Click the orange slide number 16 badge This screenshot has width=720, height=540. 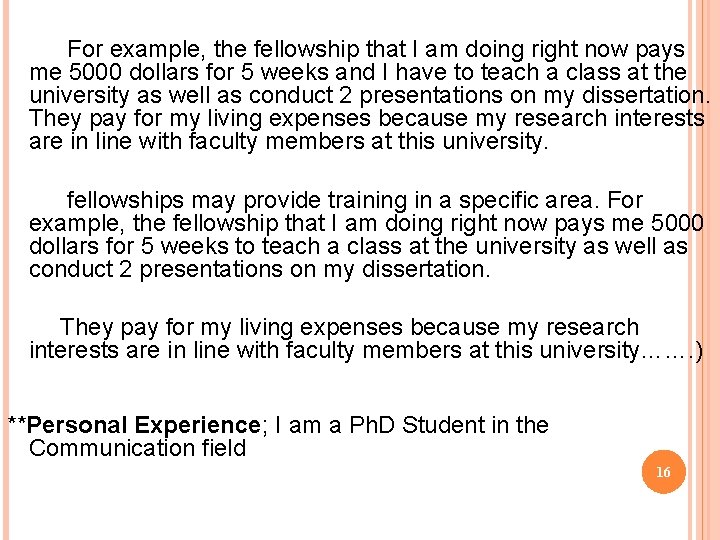tap(664, 472)
